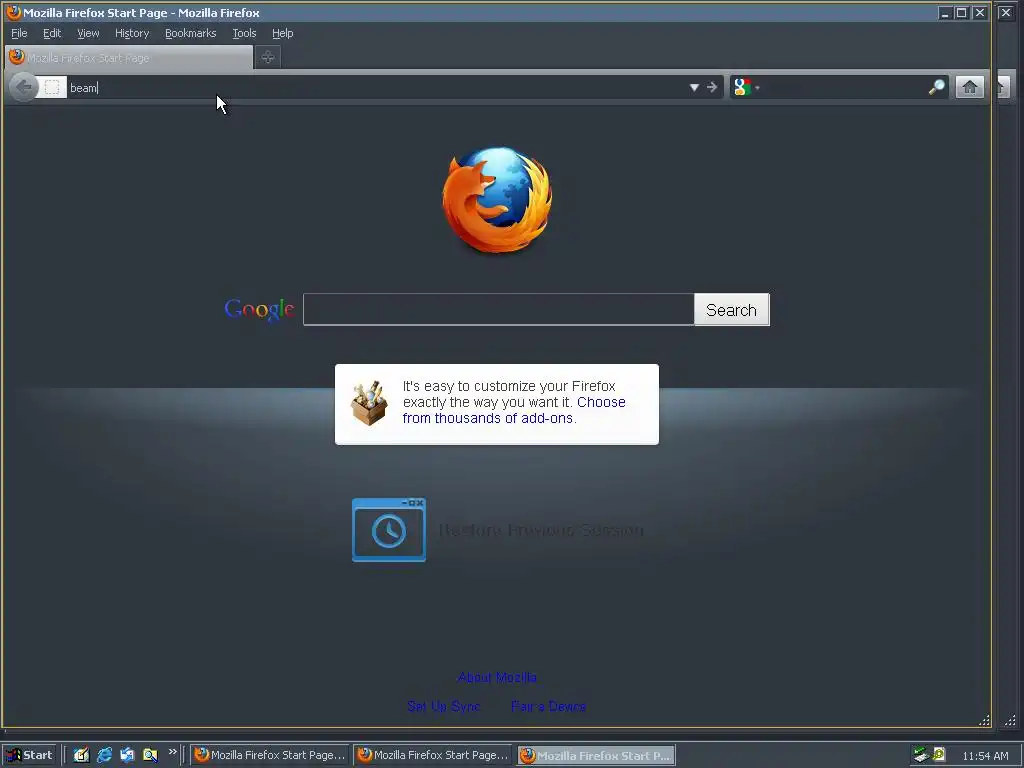
Task: Click Restore Previous Session text
Action: tap(541, 530)
